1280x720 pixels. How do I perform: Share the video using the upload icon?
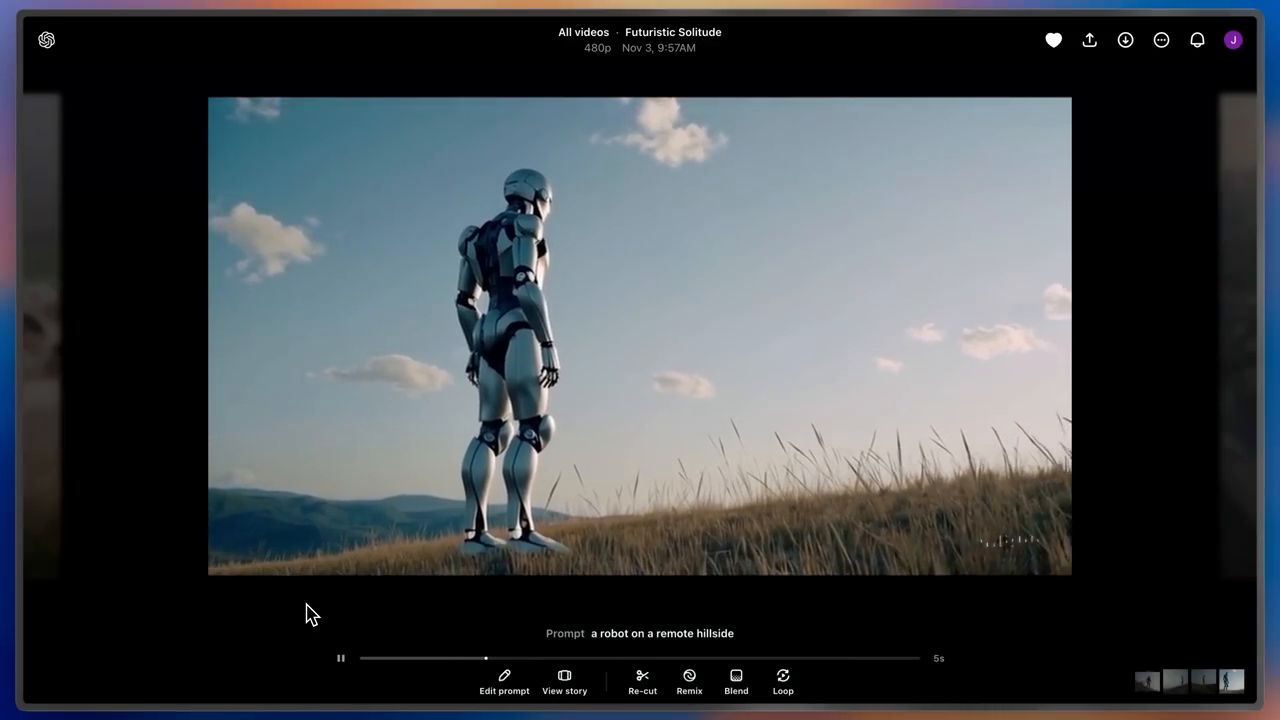tap(1089, 40)
